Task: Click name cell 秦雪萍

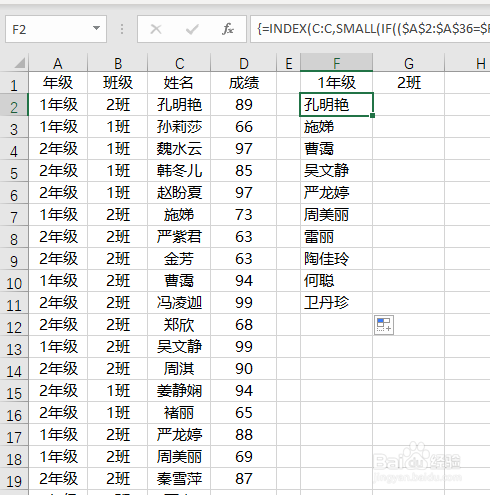Action: click(x=179, y=479)
